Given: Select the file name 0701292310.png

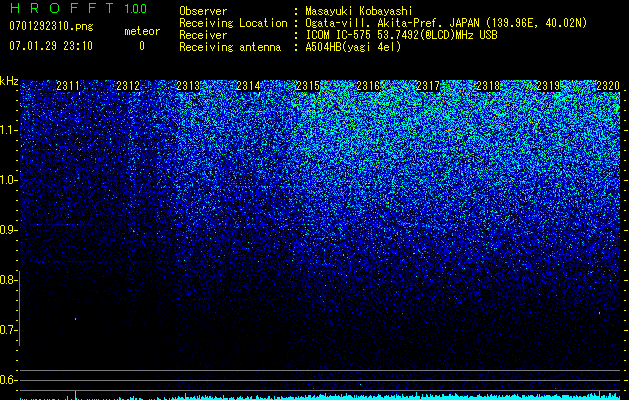Looking at the screenshot, I should [51, 26].
